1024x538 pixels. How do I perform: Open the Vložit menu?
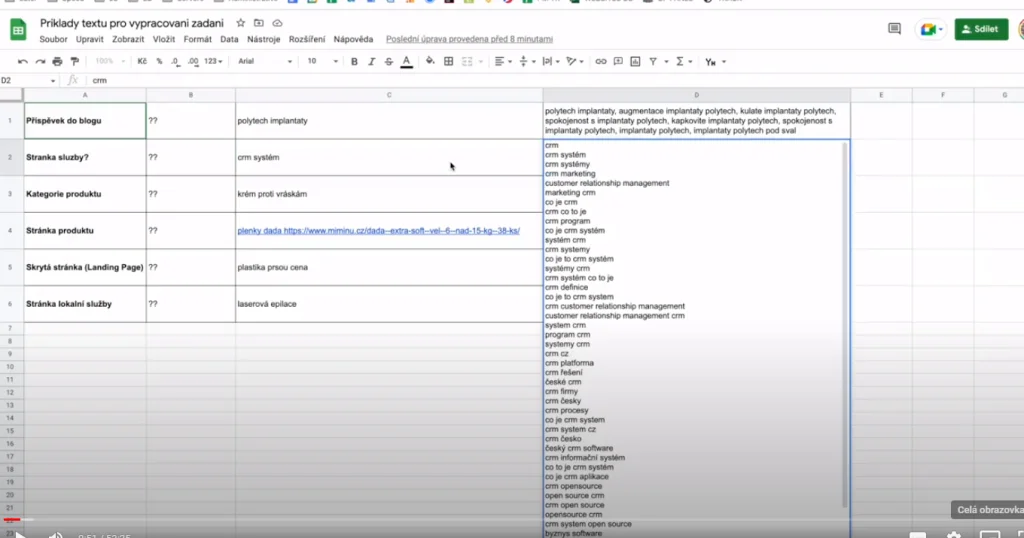(x=164, y=39)
